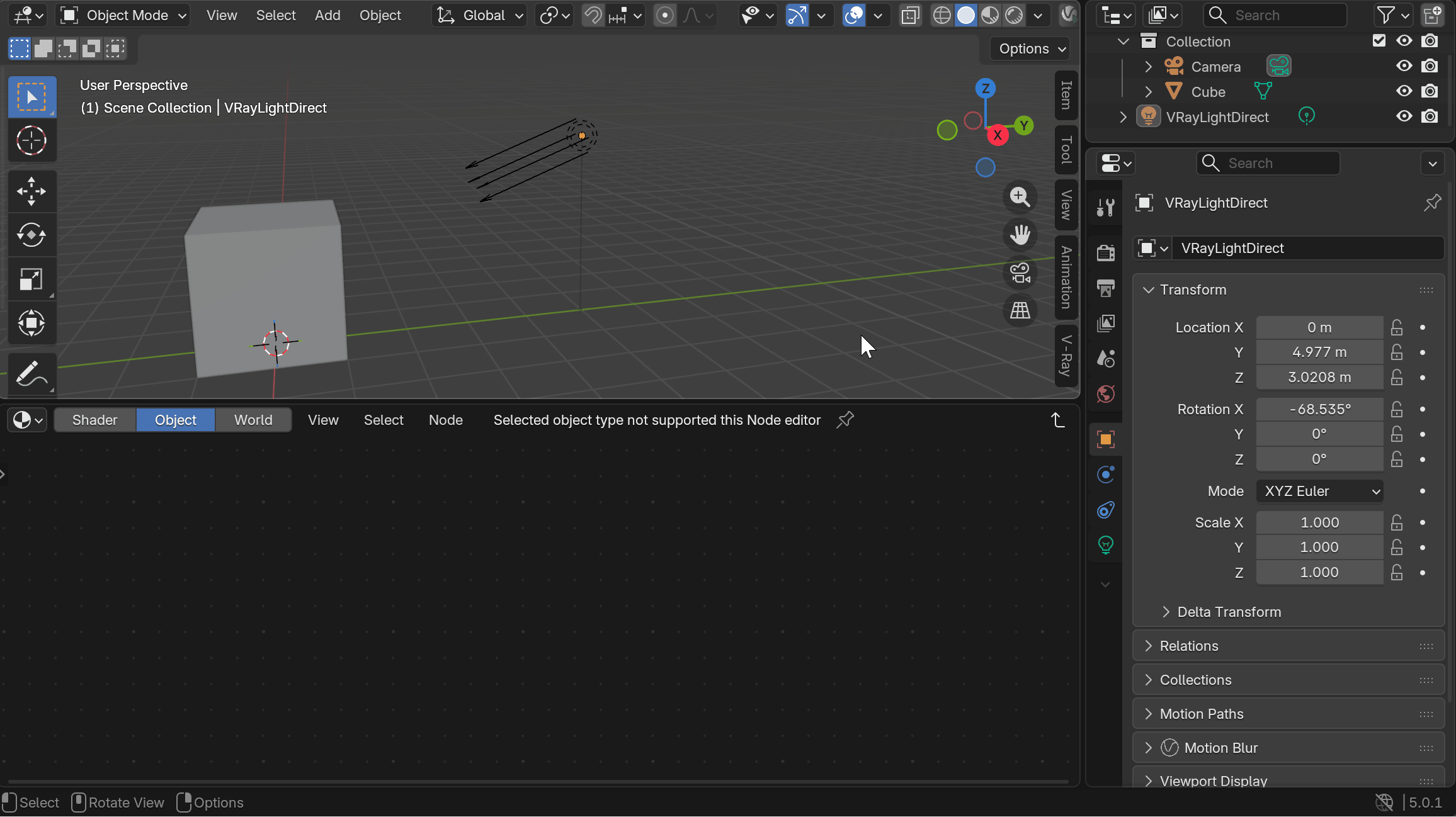This screenshot has width=1456, height=817.
Task: Toggle the properties panel pin icon
Action: tap(1432, 203)
